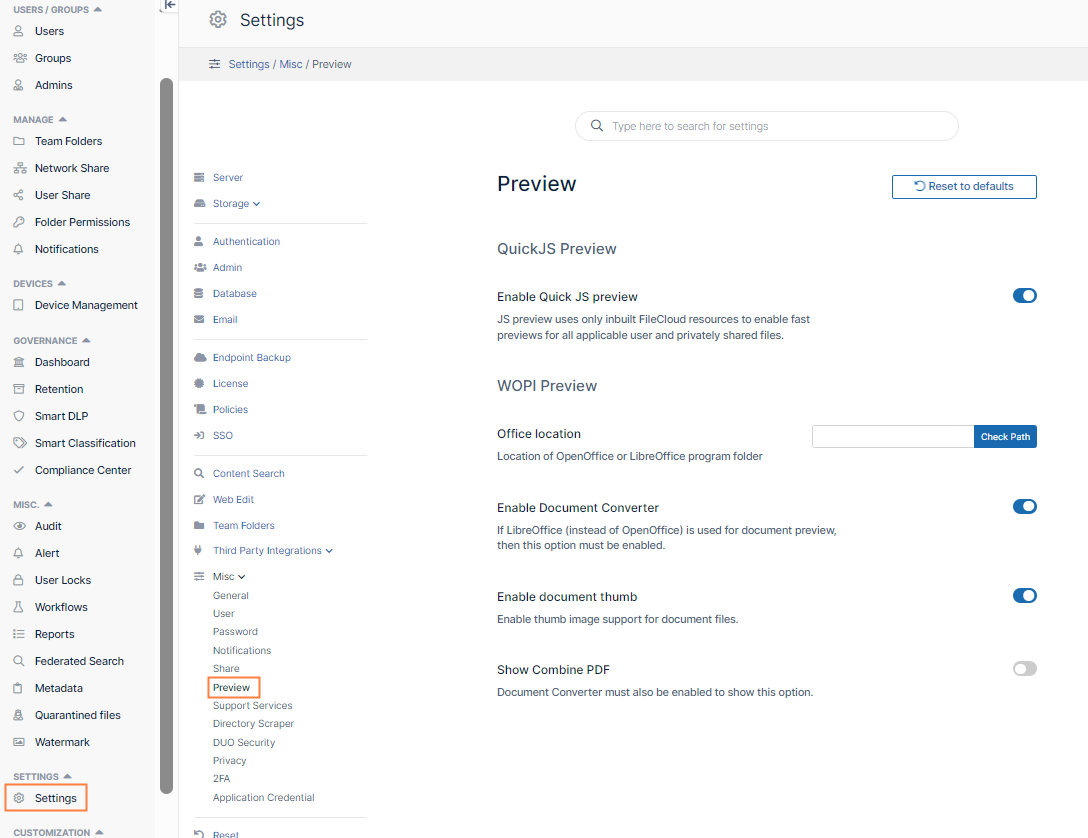Click the Check Path button
1088x838 pixels.
1005,437
